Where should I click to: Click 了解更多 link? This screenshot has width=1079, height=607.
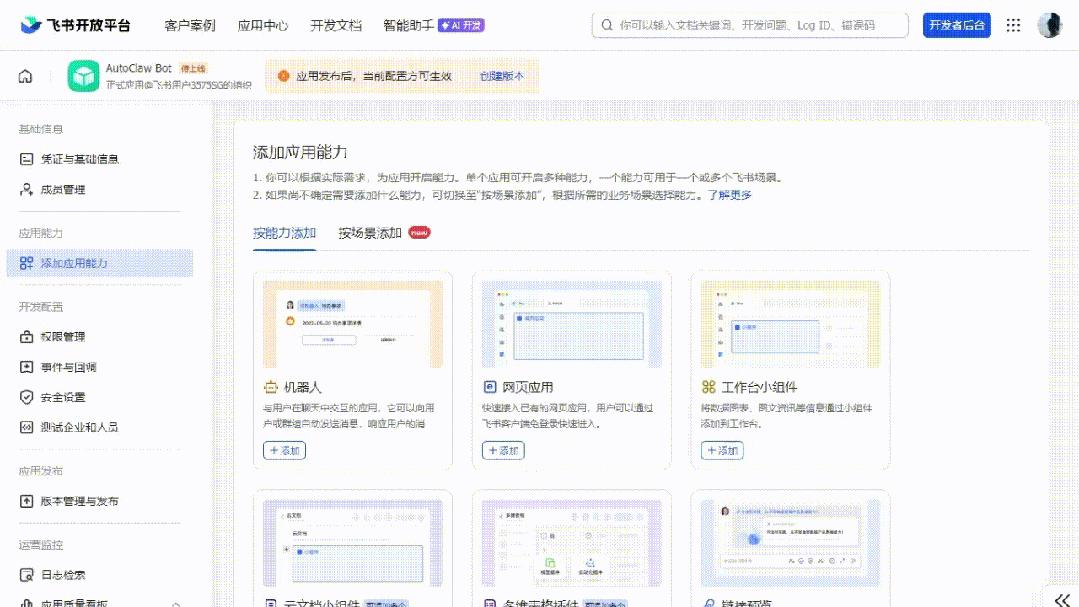tap(729, 195)
